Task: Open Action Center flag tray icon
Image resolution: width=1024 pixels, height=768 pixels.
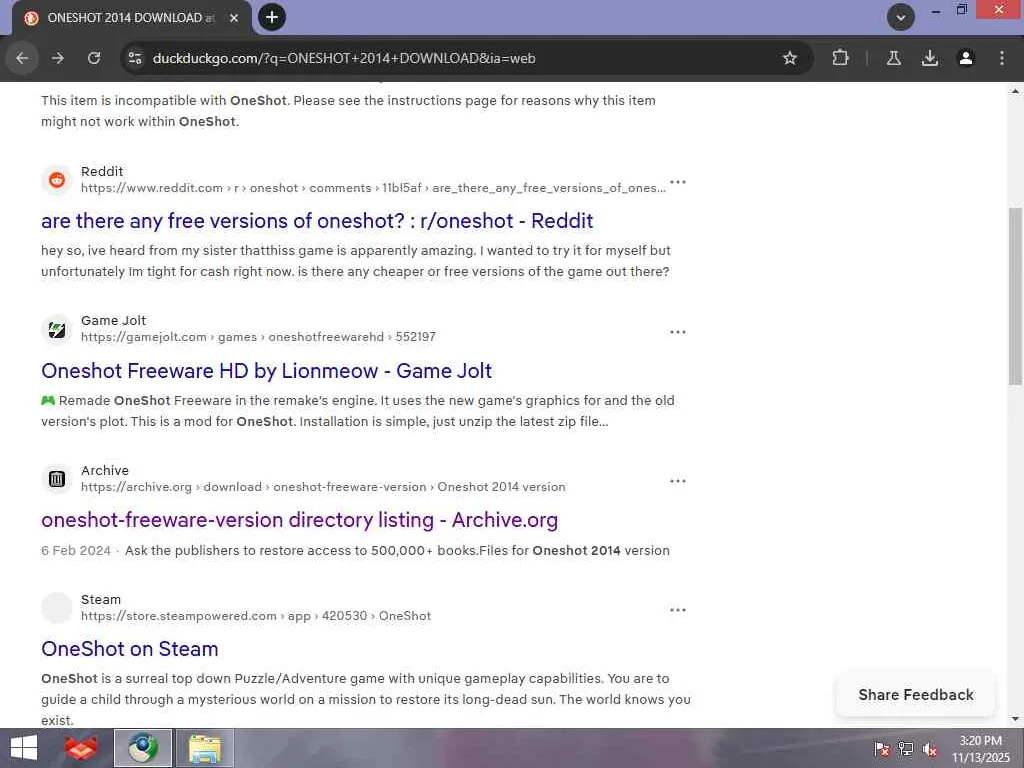Action: 881,749
